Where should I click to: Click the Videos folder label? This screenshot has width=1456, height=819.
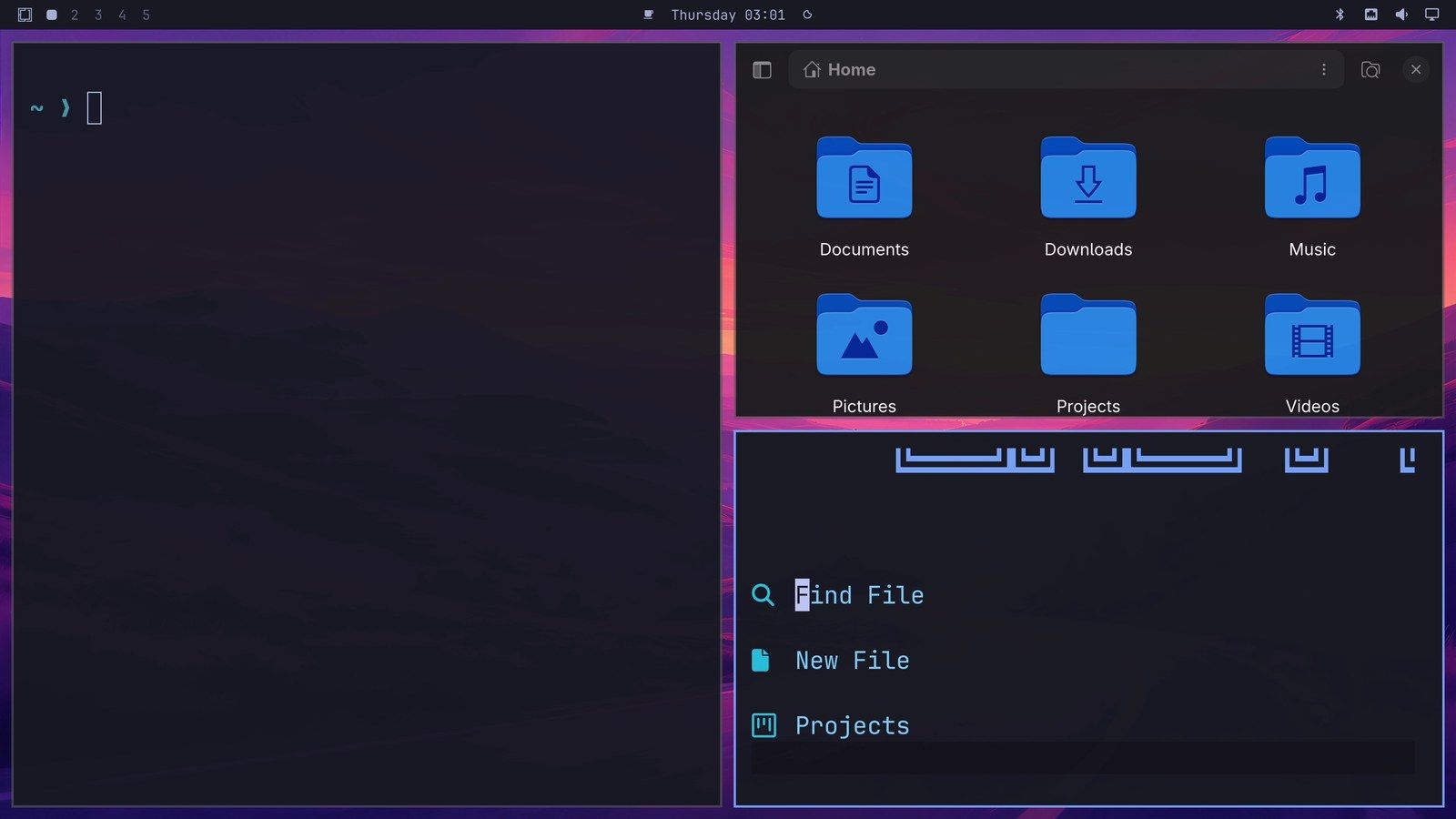pos(1312,407)
